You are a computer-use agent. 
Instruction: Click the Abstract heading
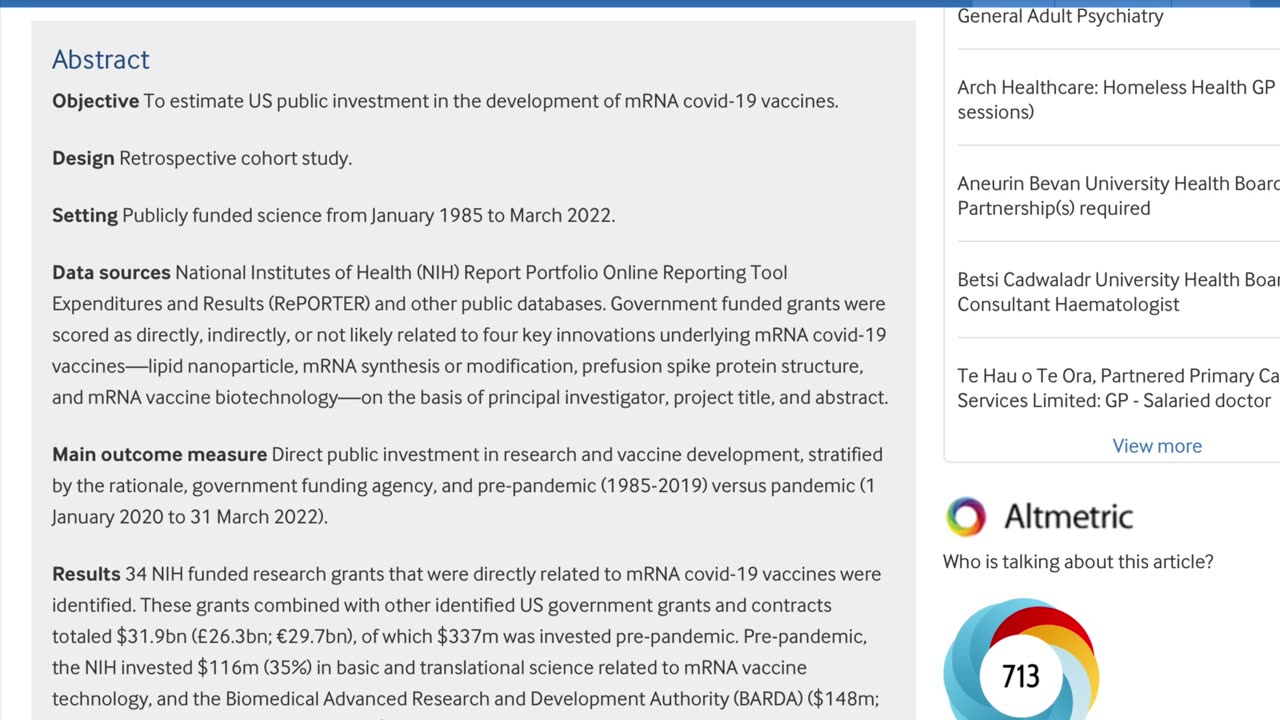[x=101, y=59]
